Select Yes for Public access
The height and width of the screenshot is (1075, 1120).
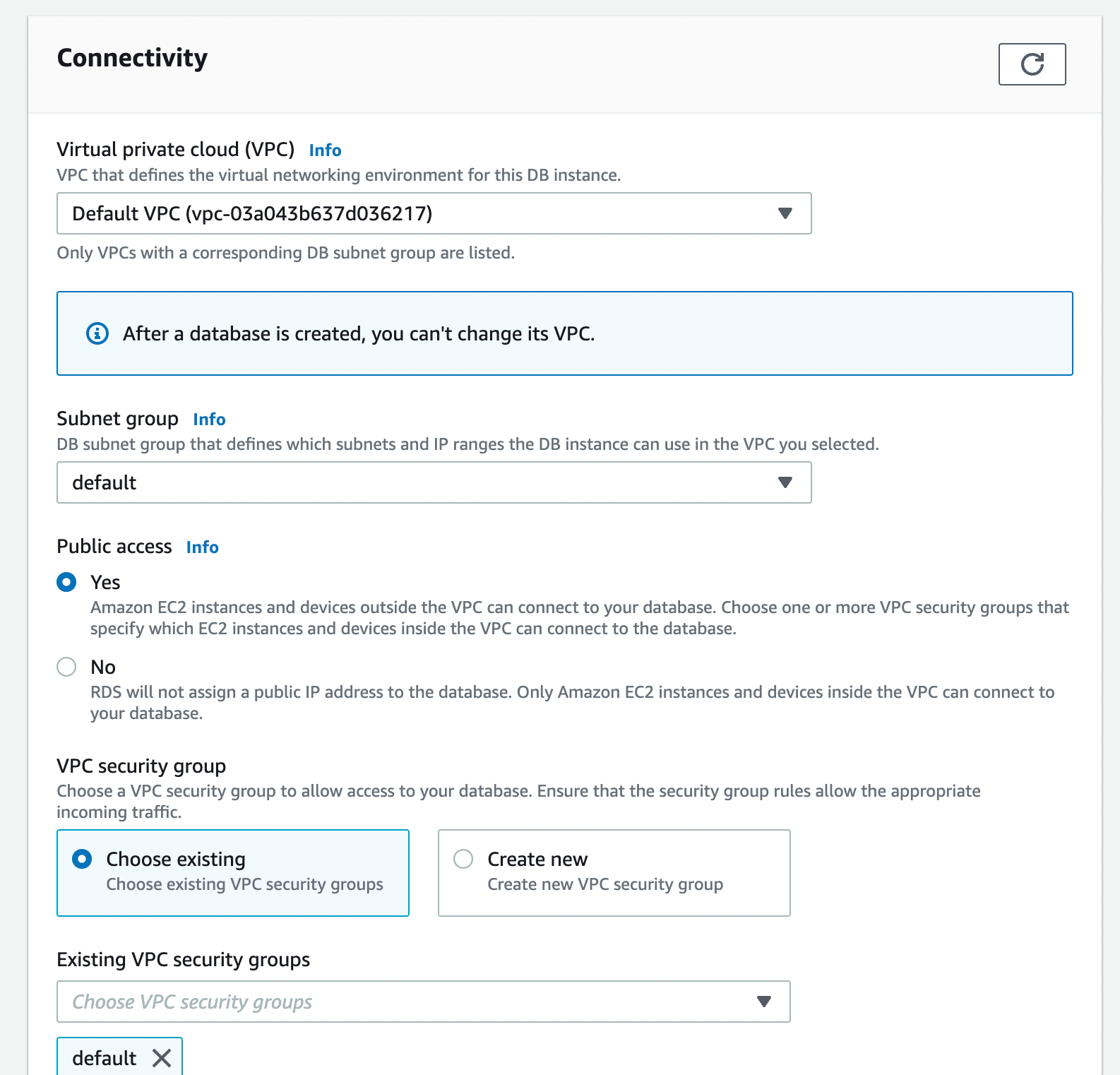pos(67,582)
